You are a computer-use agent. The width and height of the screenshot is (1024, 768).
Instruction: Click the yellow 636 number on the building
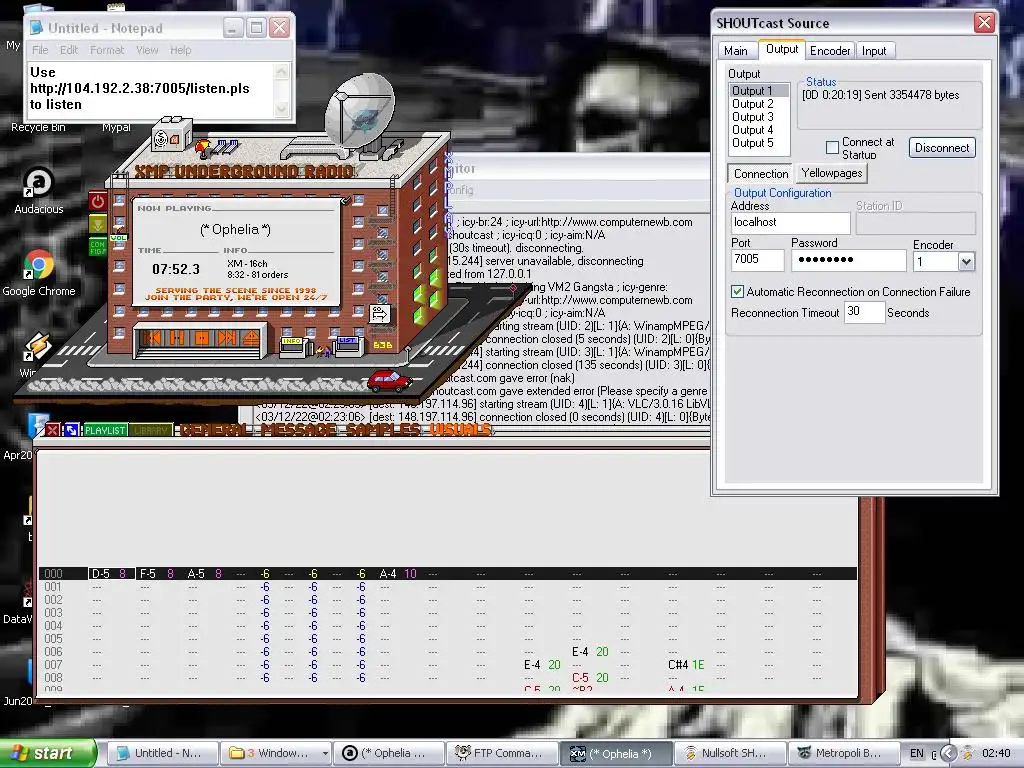click(x=383, y=345)
